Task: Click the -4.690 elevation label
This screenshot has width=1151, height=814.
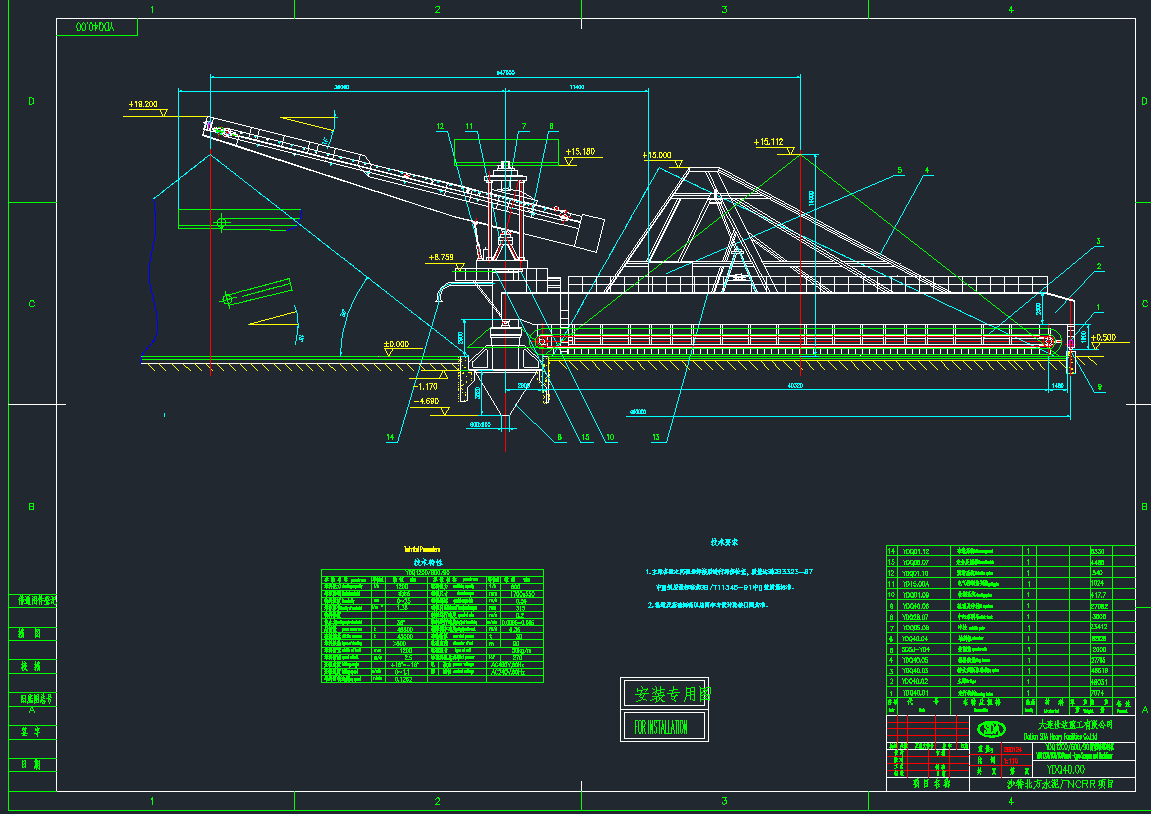Action: (x=426, y=401)
